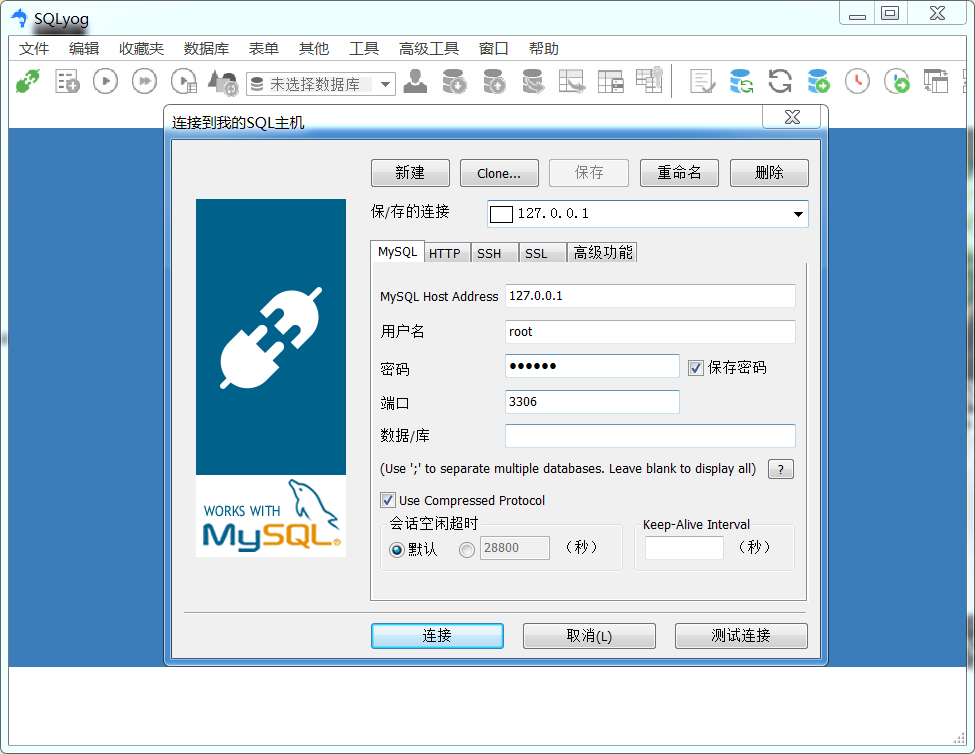Click execute and edit resultset icon
Image resolution: width=975 pixels, height=754 pixels.
pos(184,81)
